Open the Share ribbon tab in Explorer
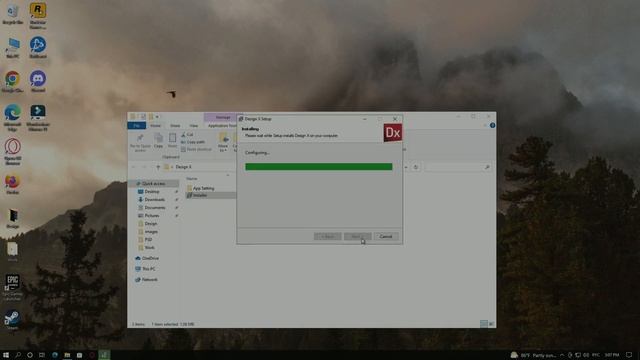Image resolution: width=640 pixels, height=360 pixels. [x=175, y=126]
